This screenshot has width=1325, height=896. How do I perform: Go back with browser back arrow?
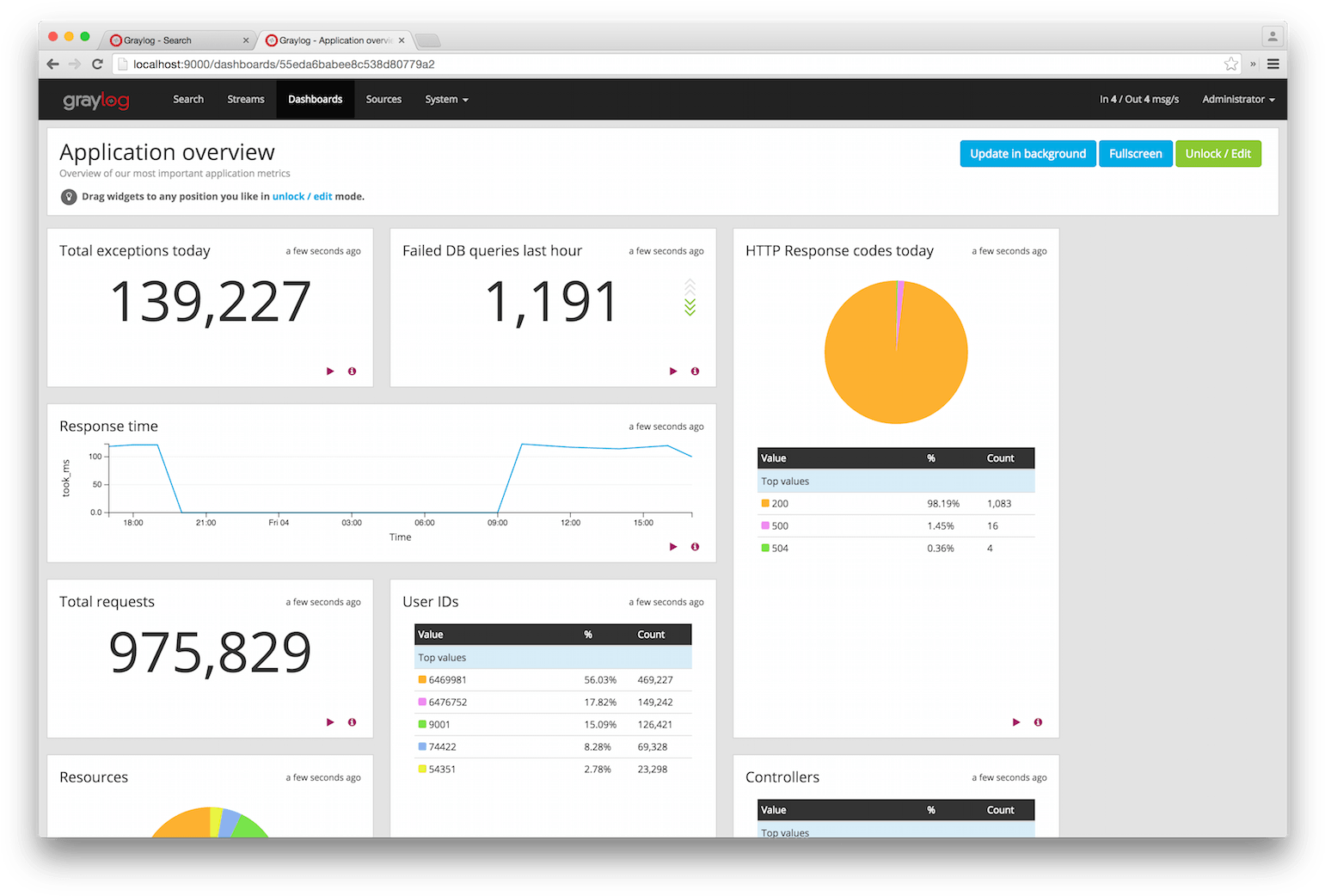click(x=52, y=64)
